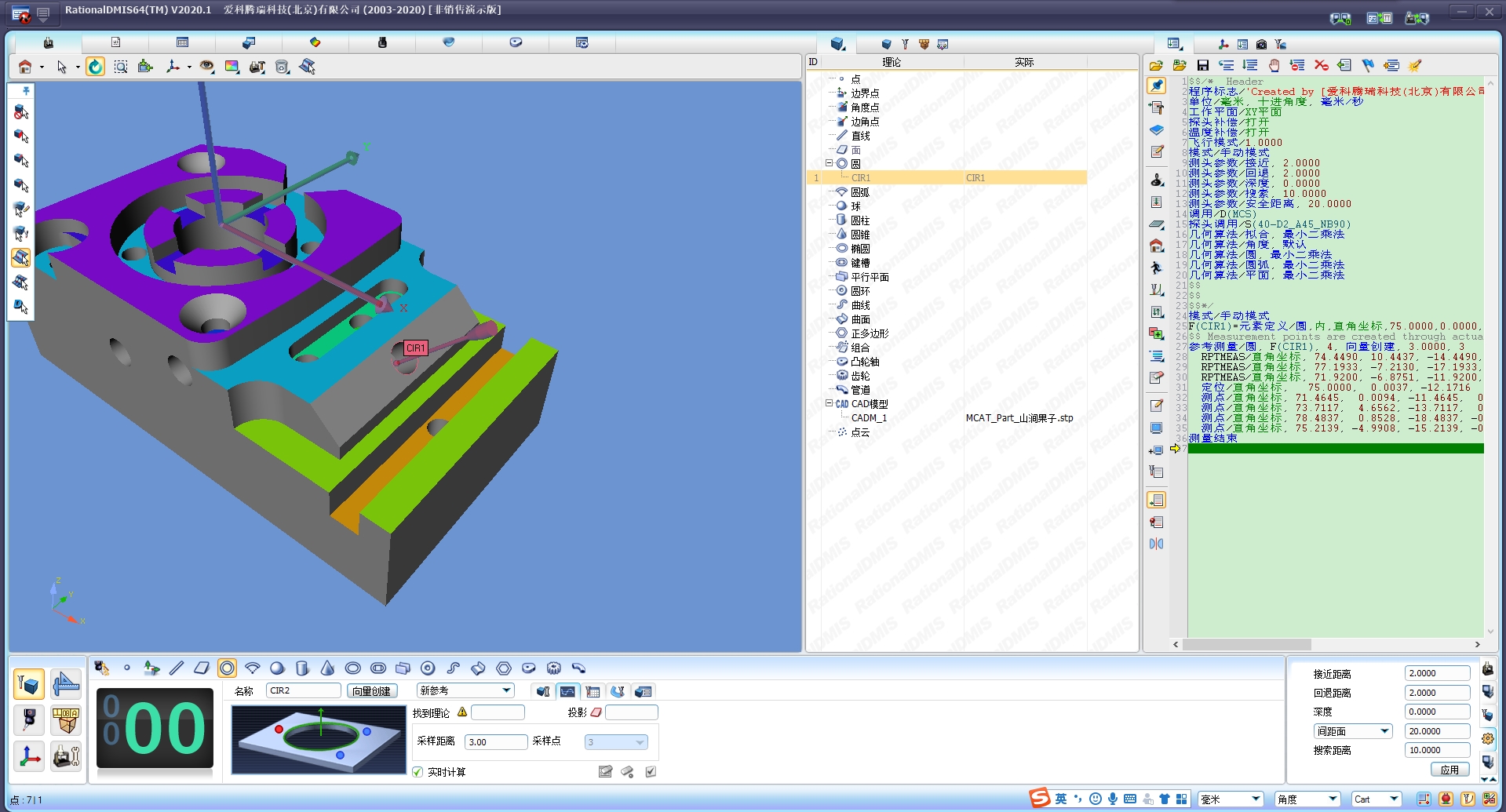This screenshot has width=1506, height=812.
Task: Toggle pin in left graphics toolbar
Action: coord(26,91)
